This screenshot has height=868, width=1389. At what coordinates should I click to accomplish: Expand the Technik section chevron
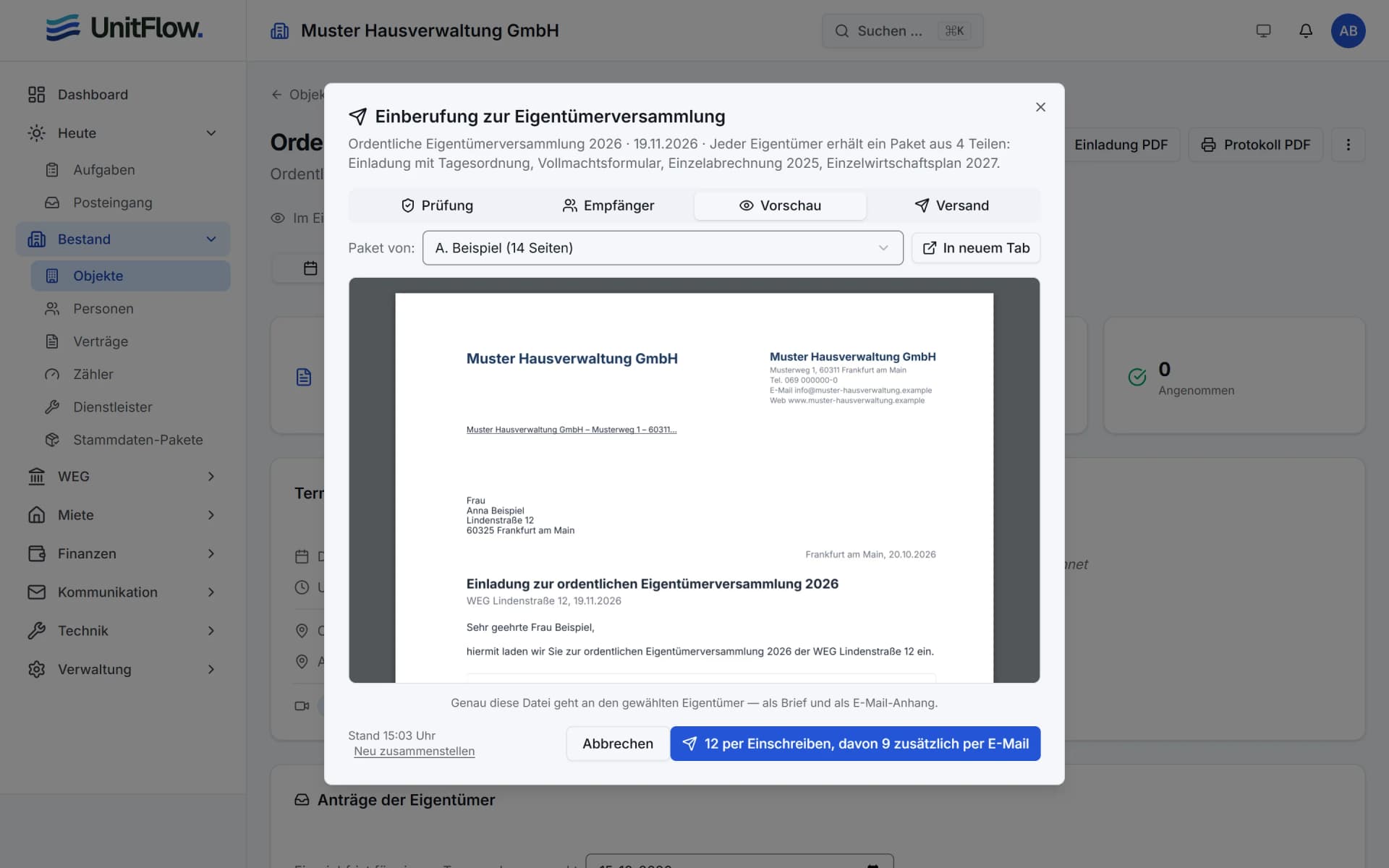pos(211,631)
